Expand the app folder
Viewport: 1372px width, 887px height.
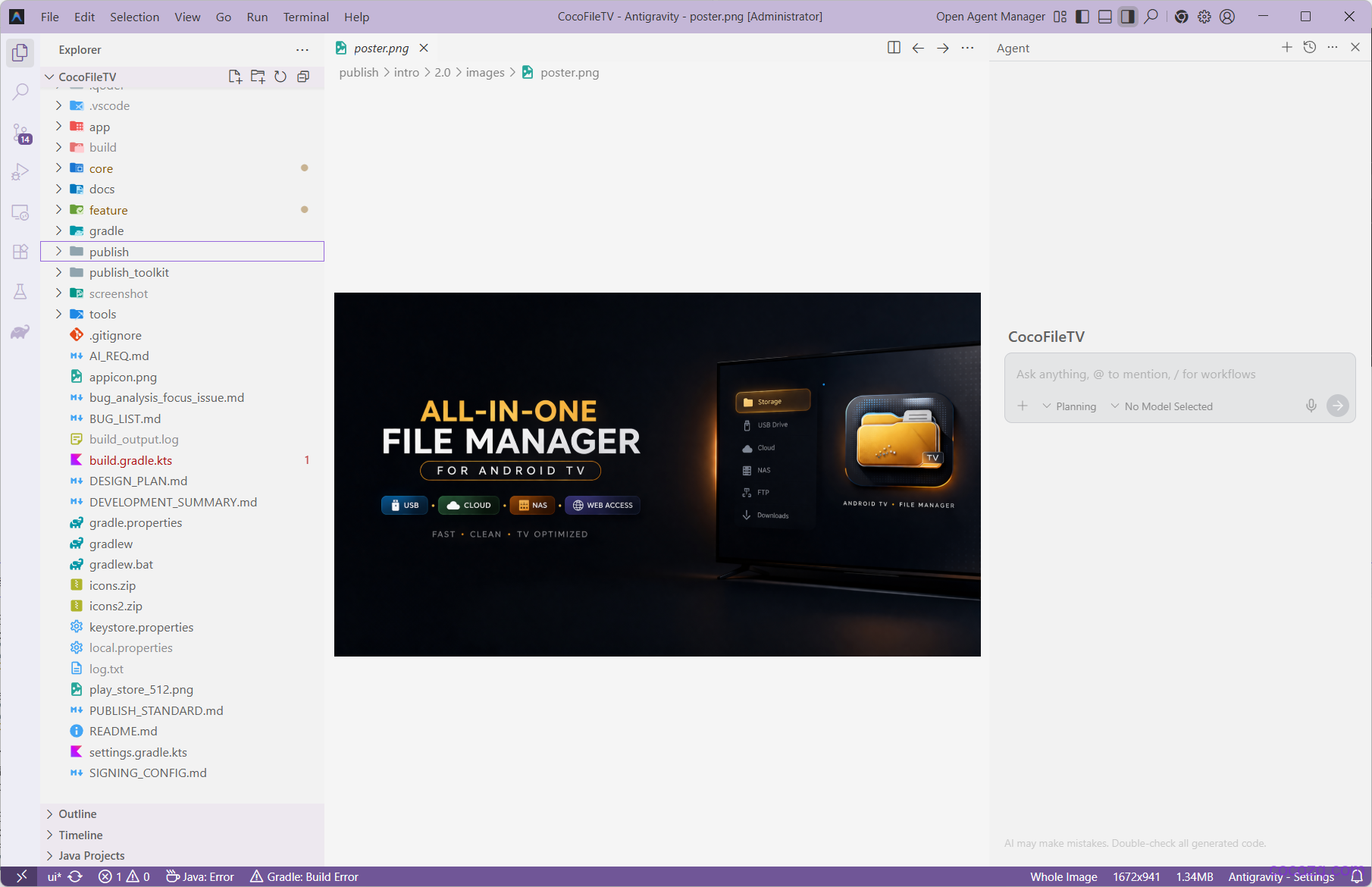click(x=182, y=127)
